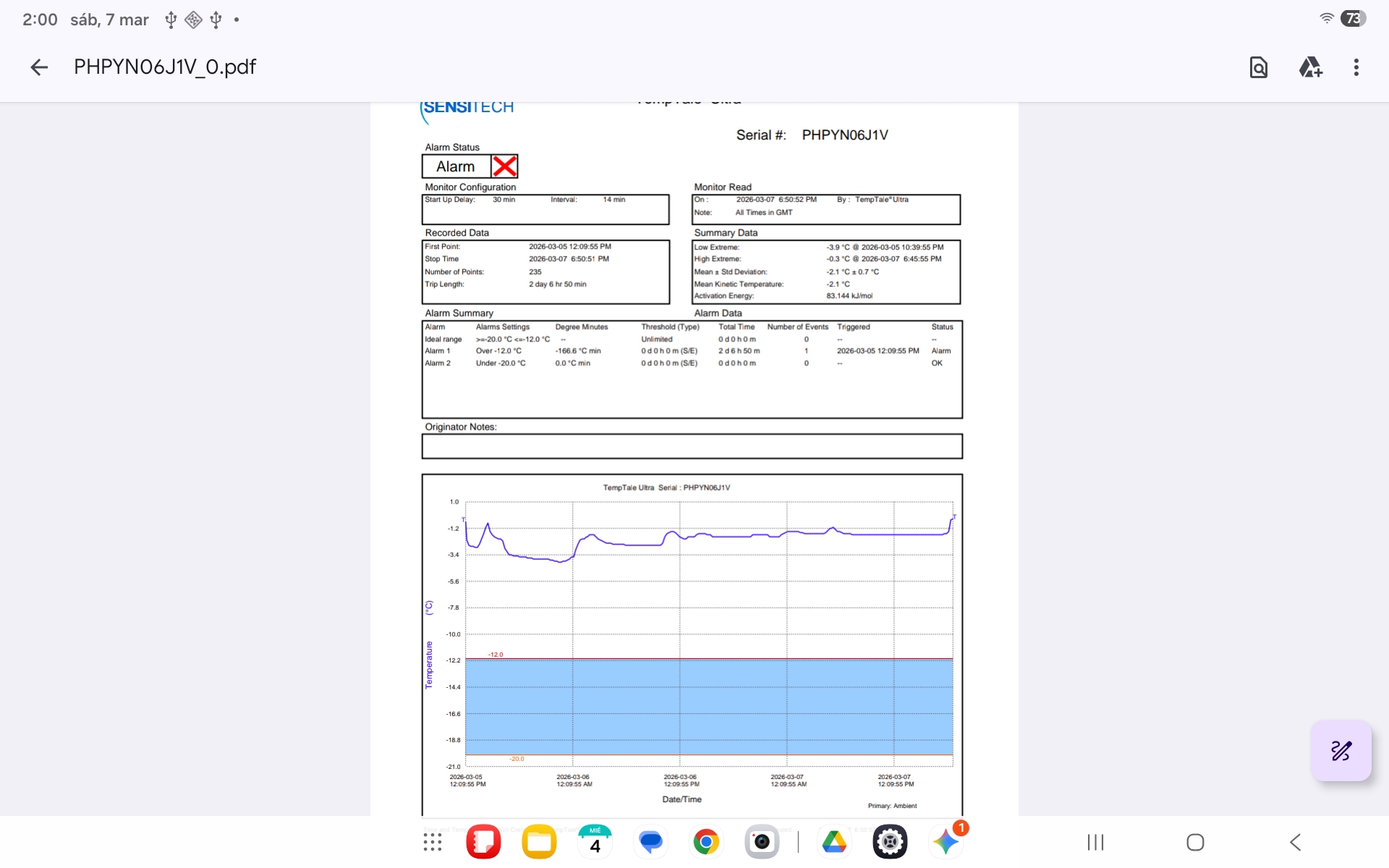
Task: Open the yellow files app
Action: (539, 842)
